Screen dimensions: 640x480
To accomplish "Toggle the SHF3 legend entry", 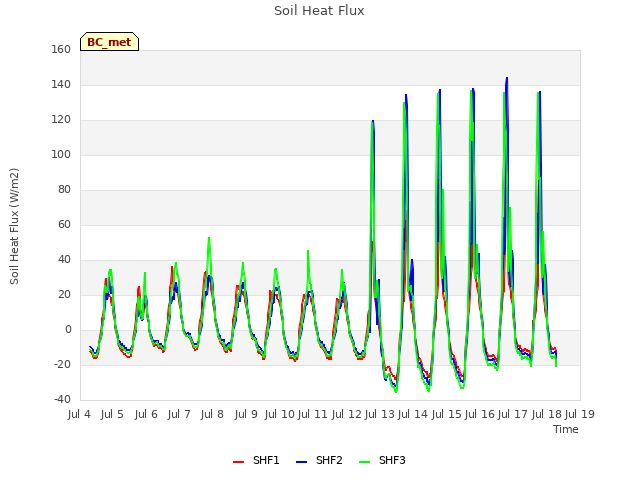I will (382, 460).
